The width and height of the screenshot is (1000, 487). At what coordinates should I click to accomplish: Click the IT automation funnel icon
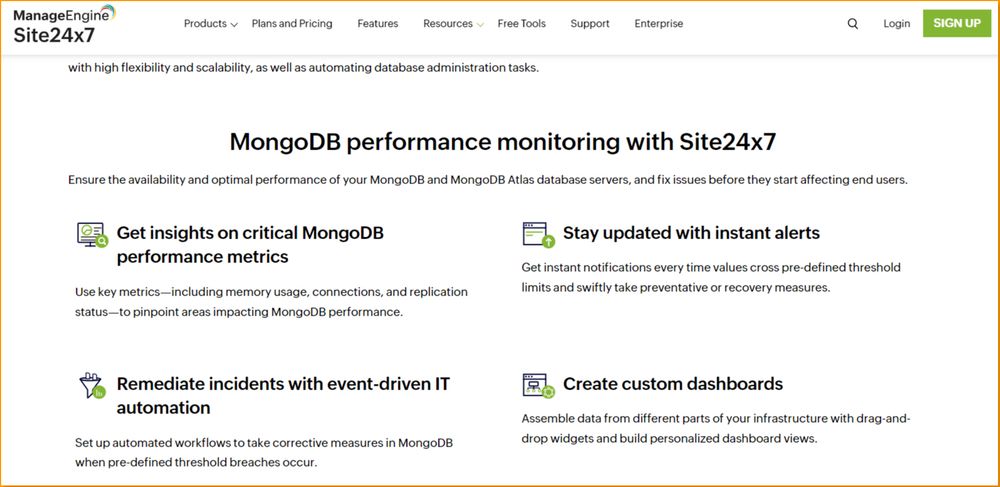[92, 386]
